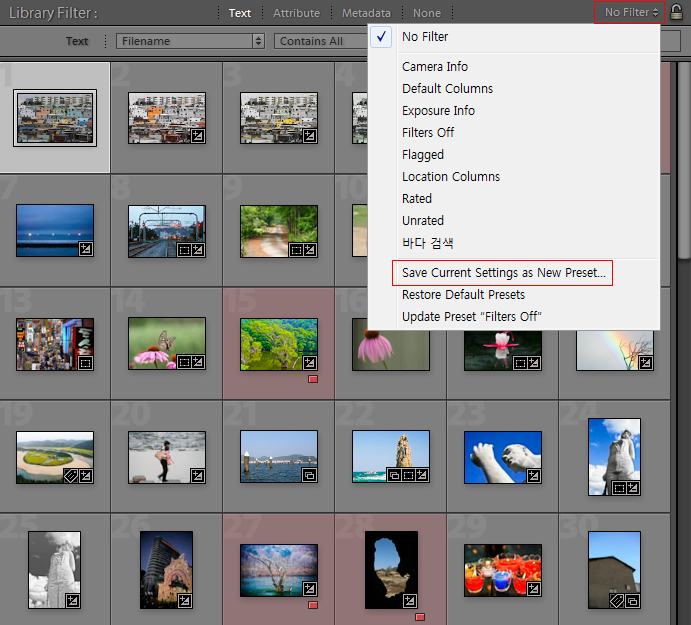The height and width of the screenshot is (625, 691).
Task: Click Save Current Settings as New Preset
Action: tap(504, 273)
